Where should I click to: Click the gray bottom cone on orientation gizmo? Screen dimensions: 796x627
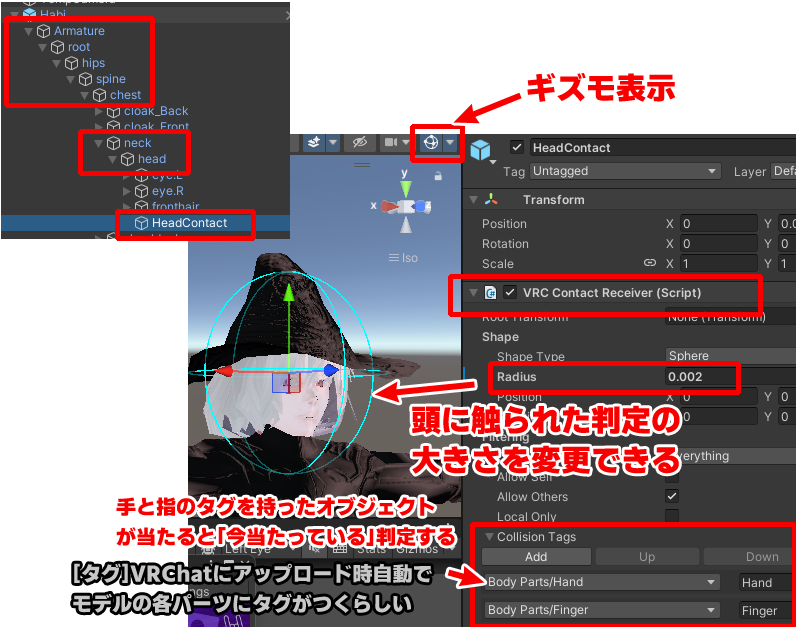point(406,225)
